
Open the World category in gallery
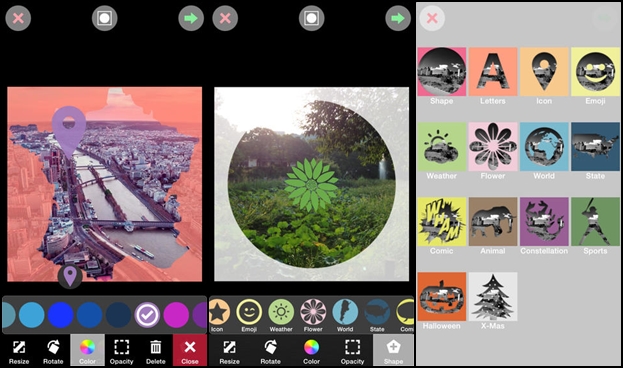coord(544,151)
